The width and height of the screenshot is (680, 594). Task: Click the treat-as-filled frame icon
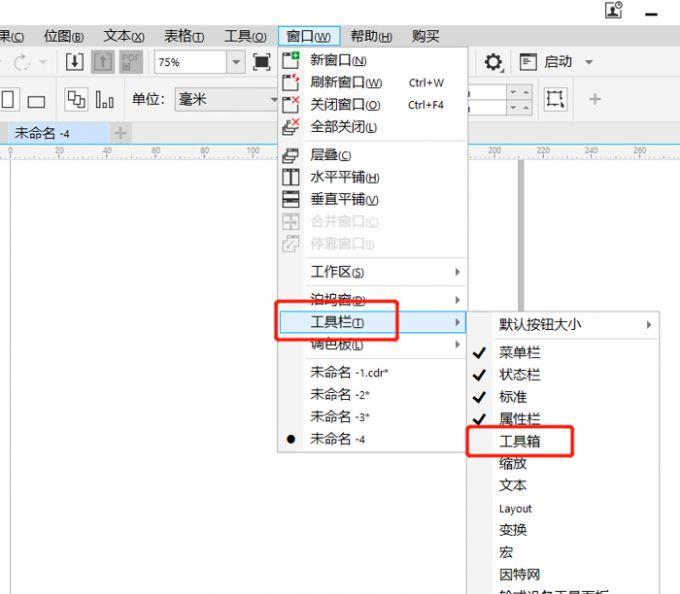point(555,99)
